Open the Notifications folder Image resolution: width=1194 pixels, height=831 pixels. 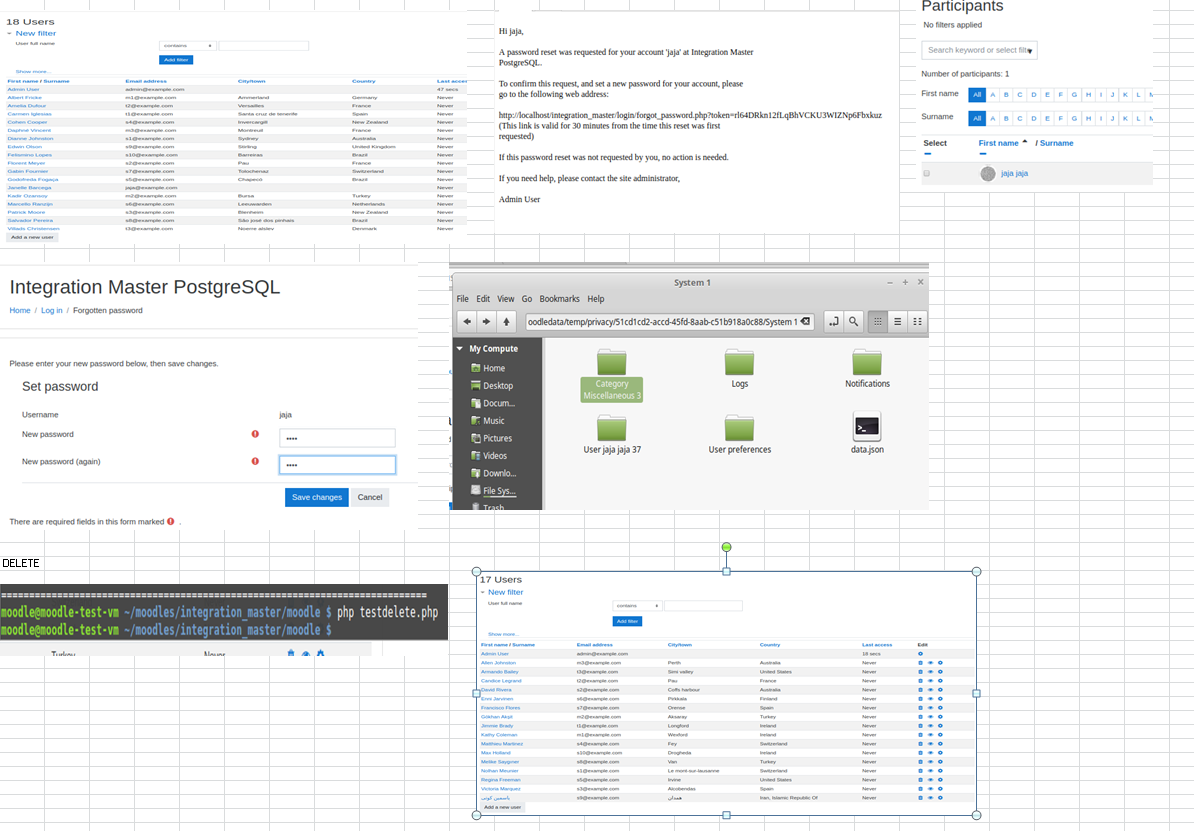coord(867,369)
